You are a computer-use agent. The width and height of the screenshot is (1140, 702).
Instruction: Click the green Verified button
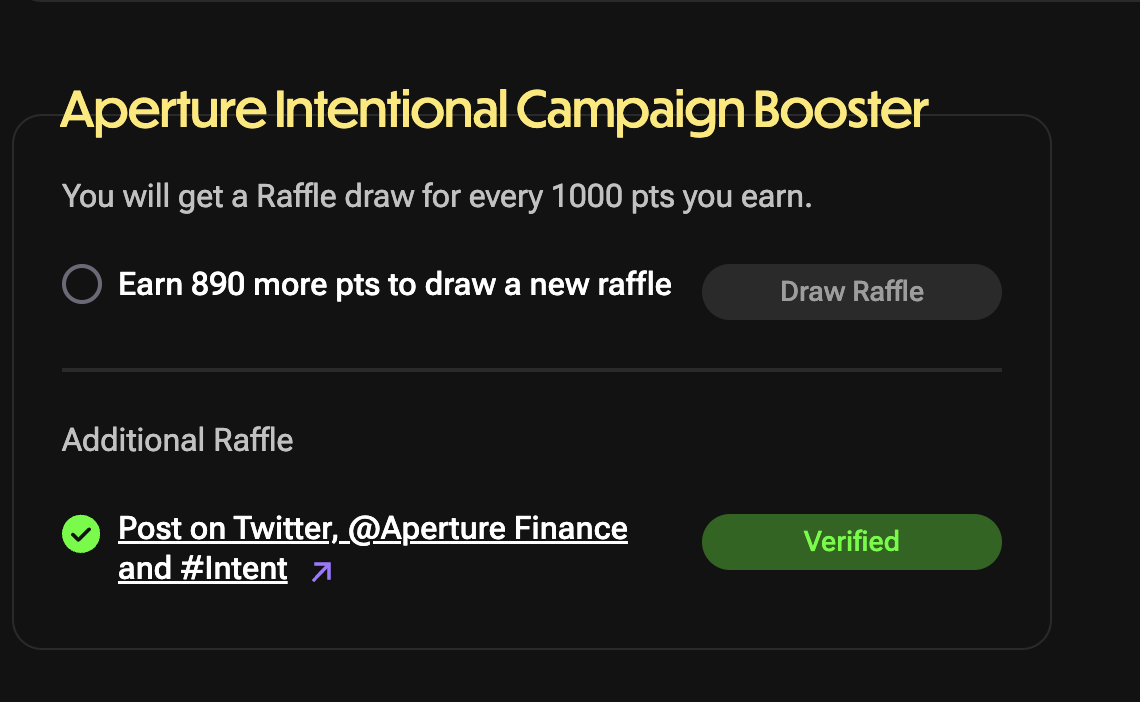[851, 541]
